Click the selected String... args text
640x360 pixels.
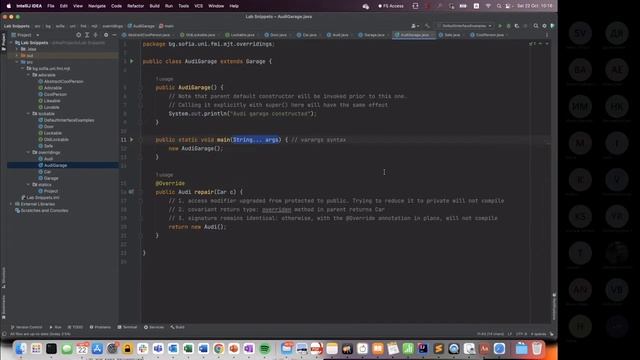pyautogui.click(x=256, y=140)
